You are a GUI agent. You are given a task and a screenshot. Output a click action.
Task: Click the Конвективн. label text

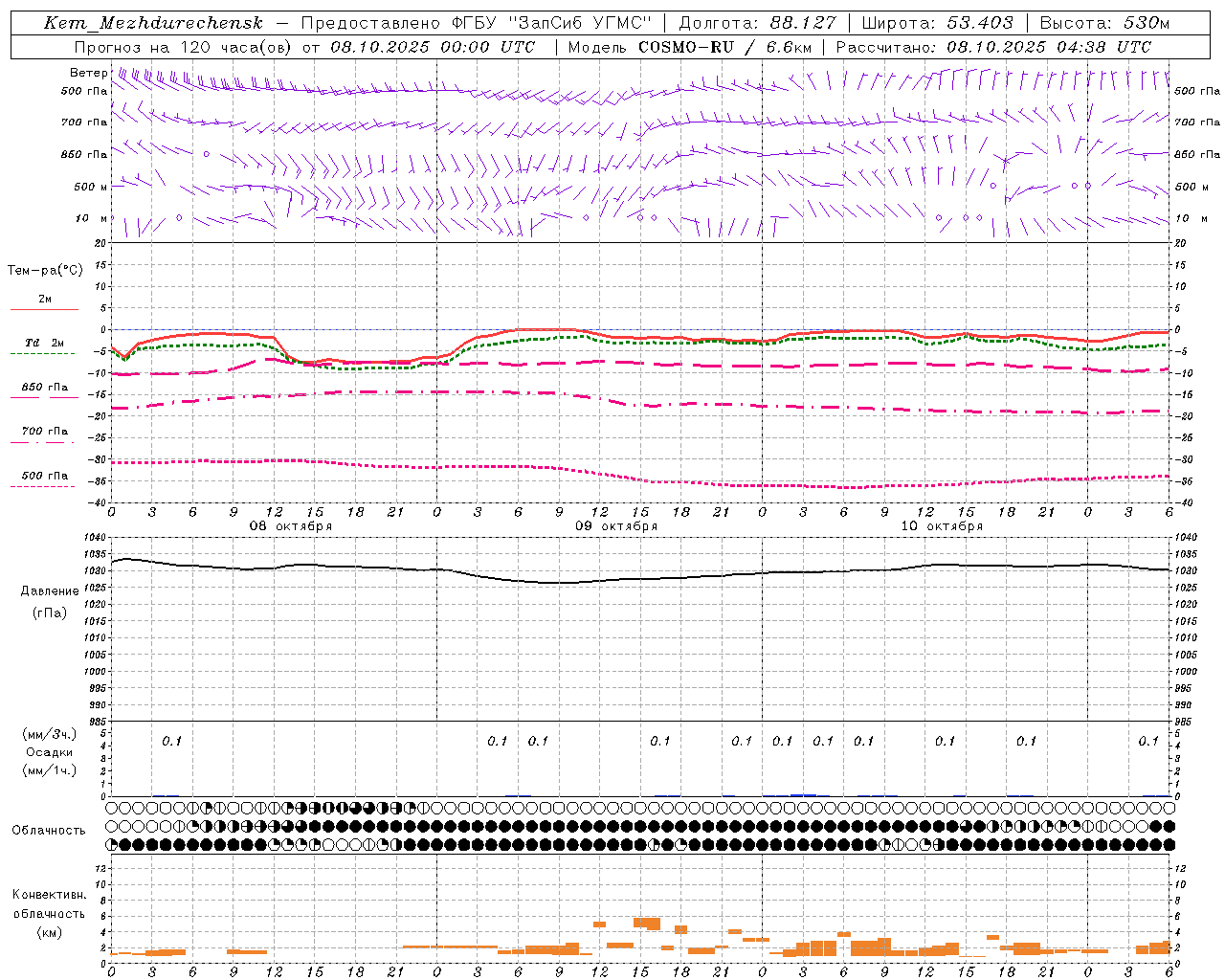(49, 895)
